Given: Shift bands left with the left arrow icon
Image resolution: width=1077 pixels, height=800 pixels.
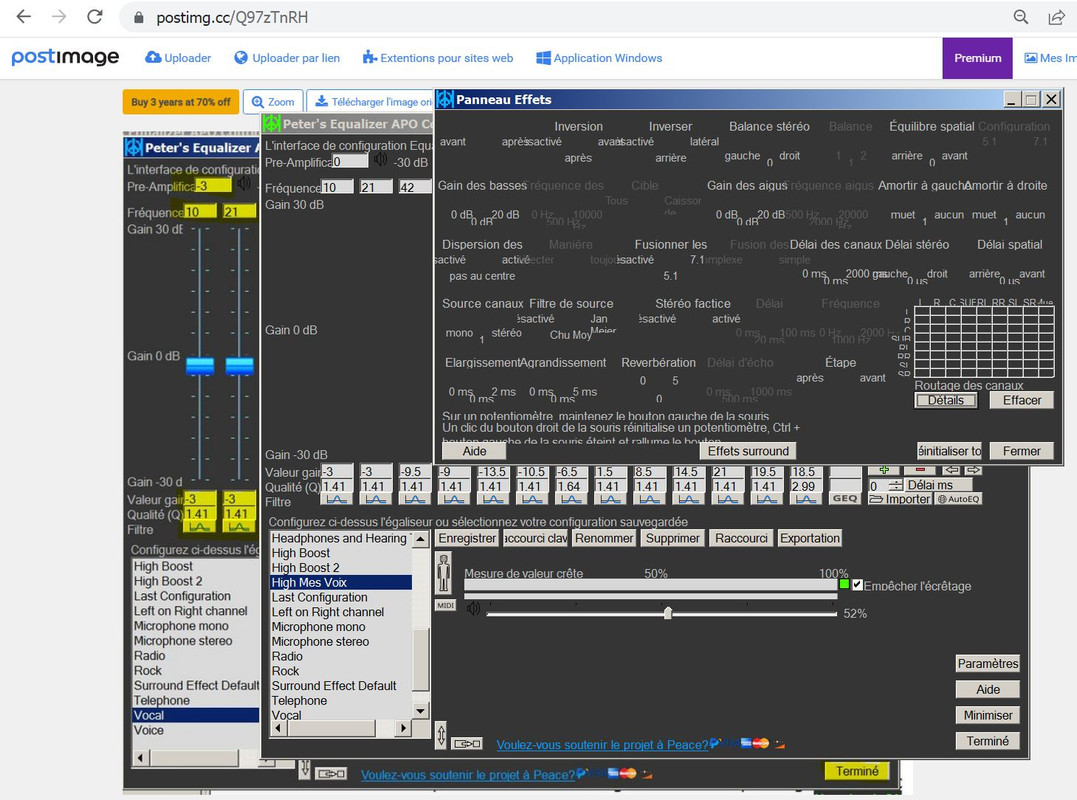Looking at the screenshot, I should pos(951,470).
